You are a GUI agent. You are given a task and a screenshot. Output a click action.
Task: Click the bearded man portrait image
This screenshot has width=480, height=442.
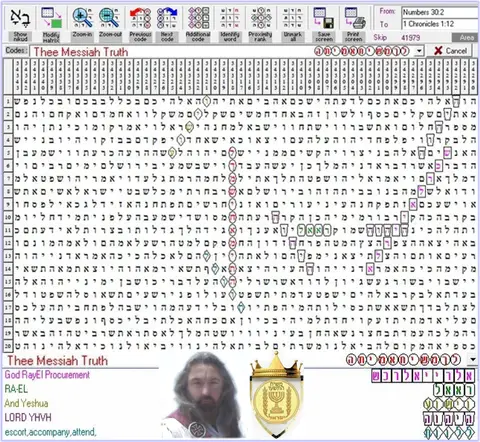[x=203, y=396]
